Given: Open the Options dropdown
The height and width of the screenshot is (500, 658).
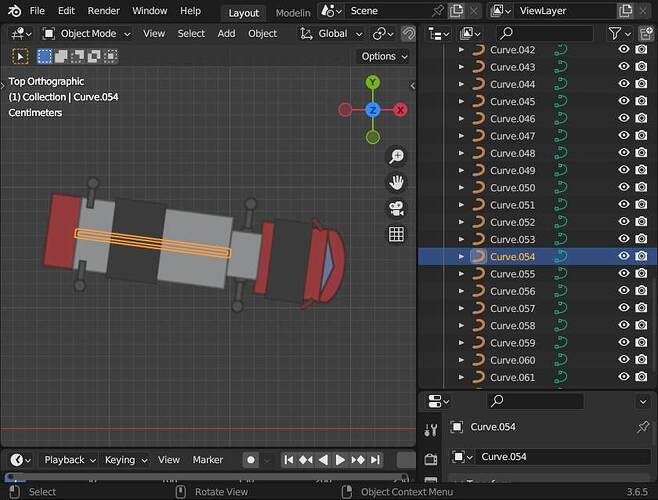Looking at the screenshot, I should [x=384, y=56].
